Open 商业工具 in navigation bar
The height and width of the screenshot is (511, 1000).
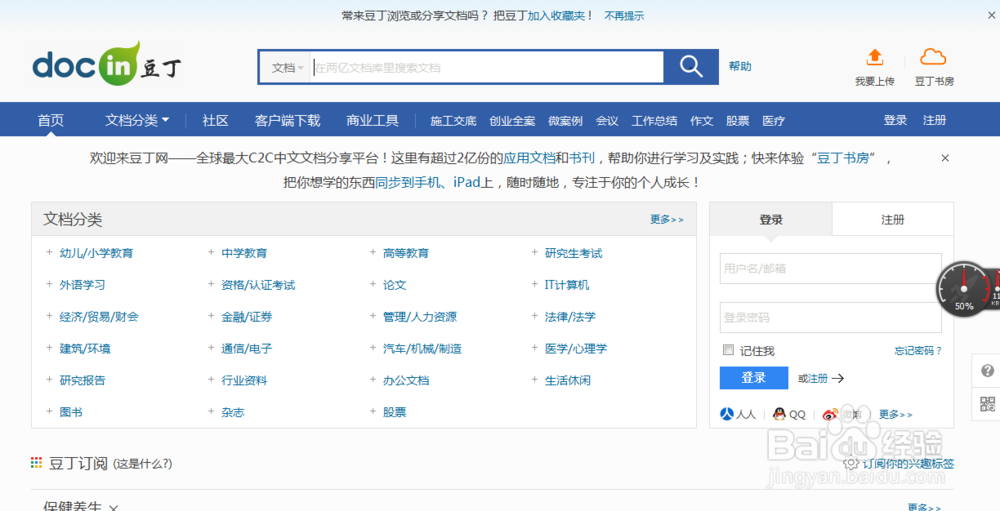click(x=372, y=120)
